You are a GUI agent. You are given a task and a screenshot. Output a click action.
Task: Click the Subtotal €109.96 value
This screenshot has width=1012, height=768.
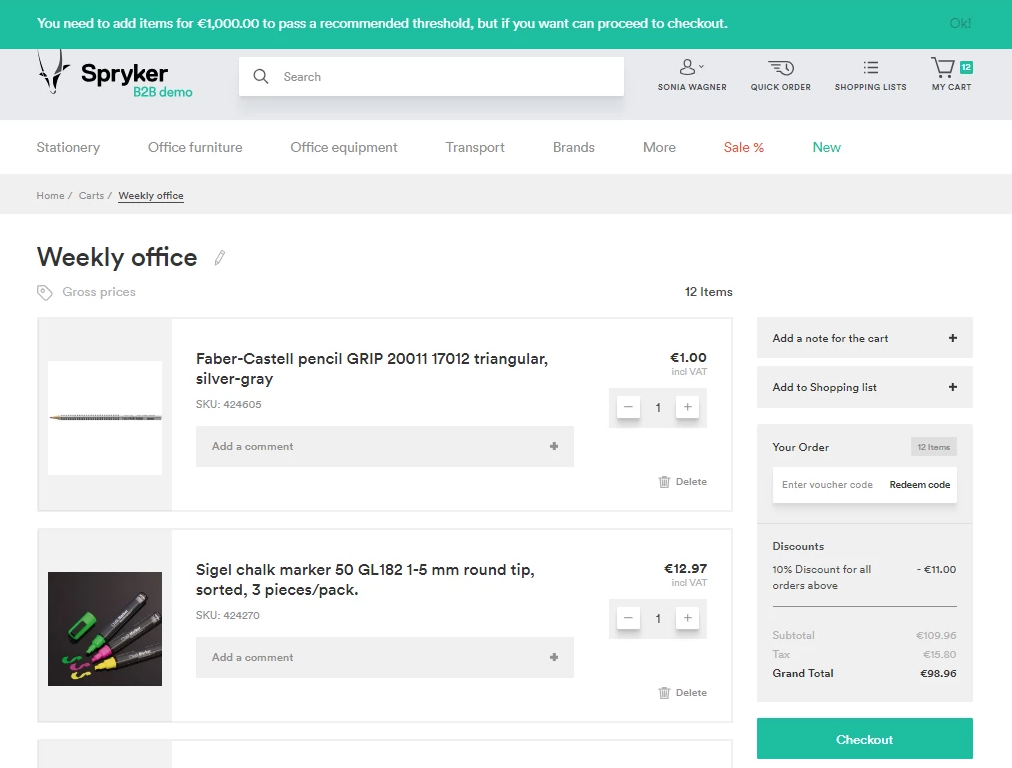pos(936,635)
